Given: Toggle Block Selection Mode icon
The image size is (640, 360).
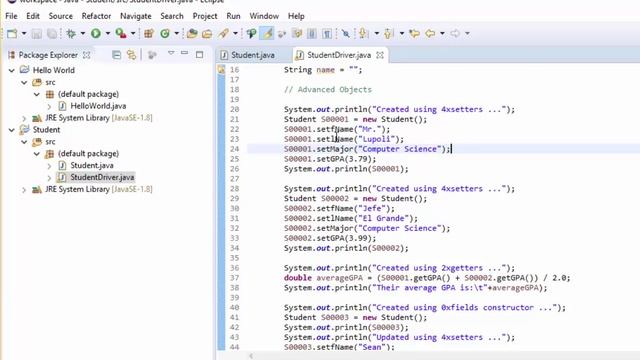Looking at the screenshot, I should click(311, 33).
